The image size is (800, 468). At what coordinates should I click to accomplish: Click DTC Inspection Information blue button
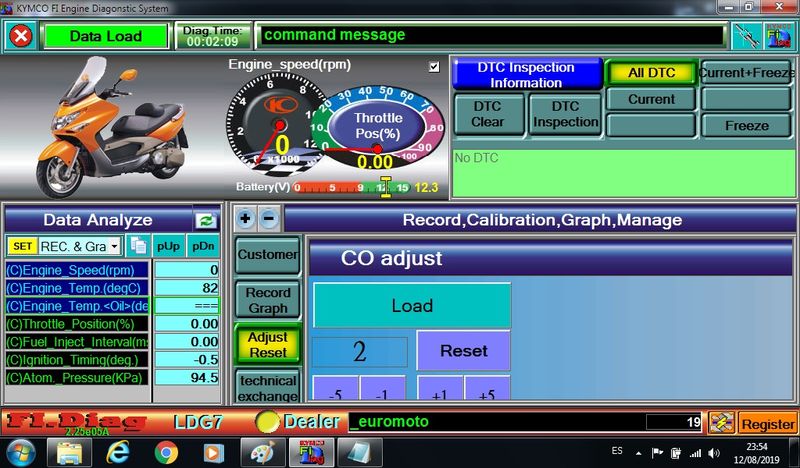[527, 75]
